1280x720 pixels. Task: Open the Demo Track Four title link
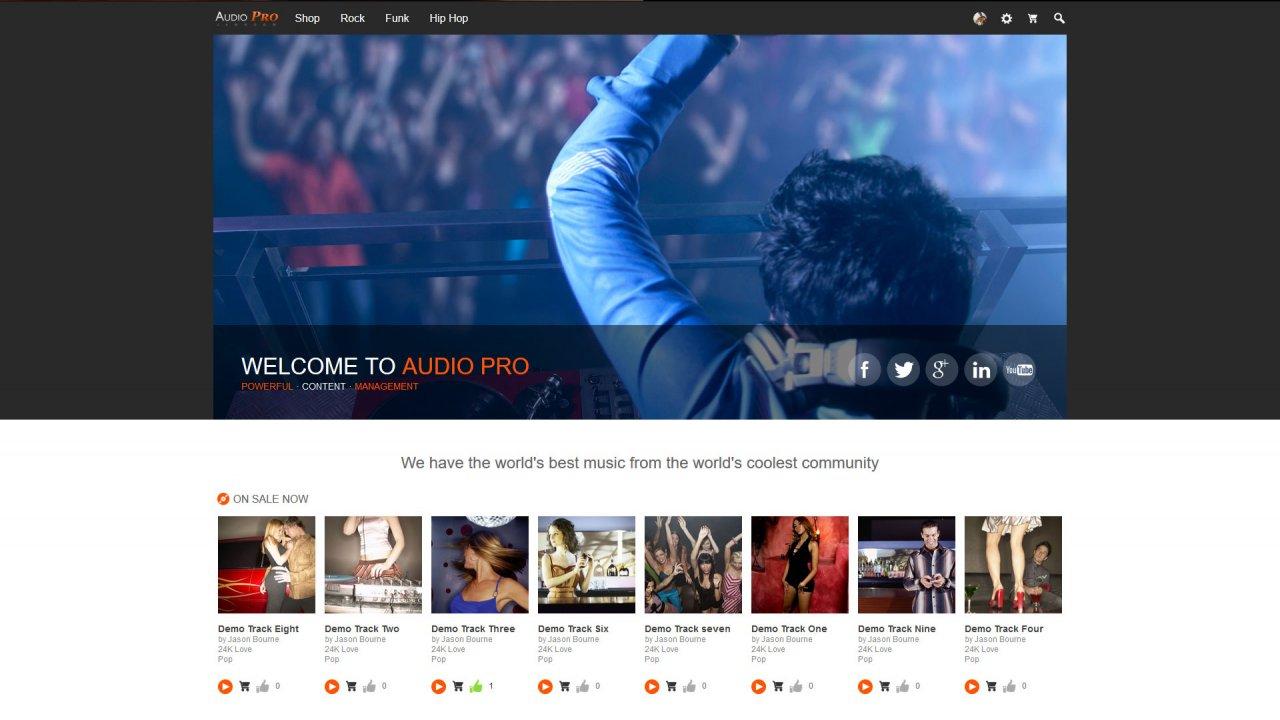point(1004,629)
